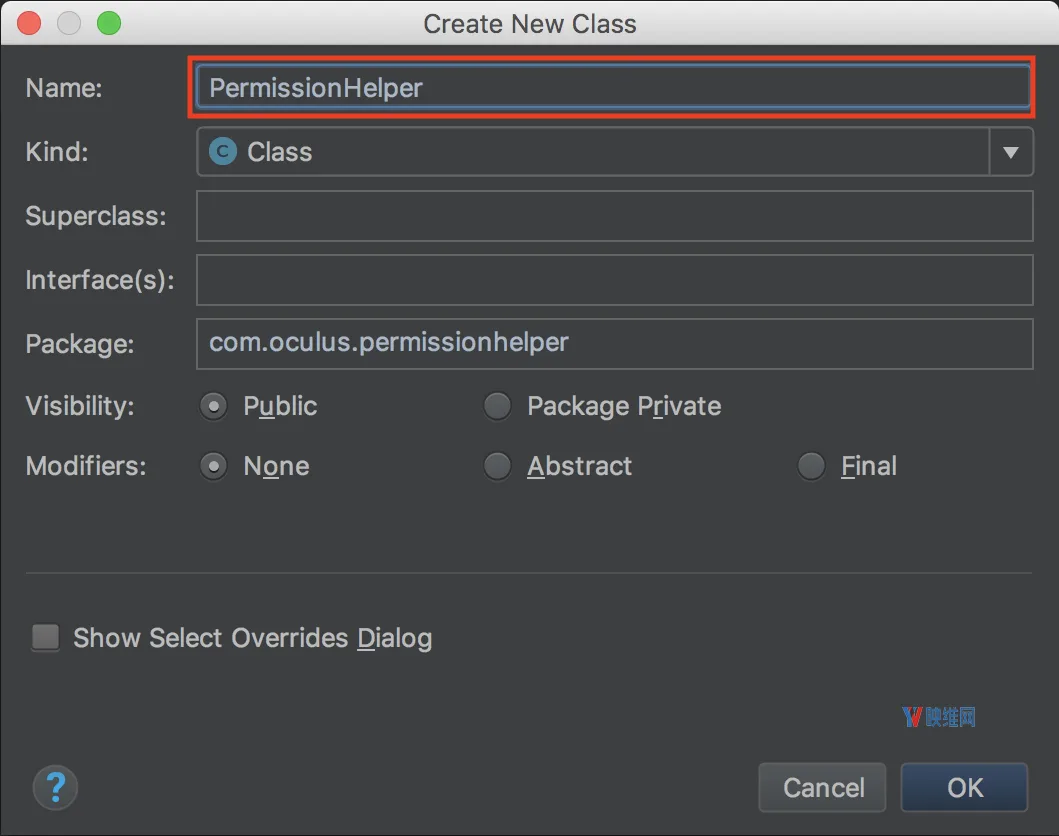Choose the None modifier radio button
The width and height of the screenshot is (1059, 836).
pos(213,467)
